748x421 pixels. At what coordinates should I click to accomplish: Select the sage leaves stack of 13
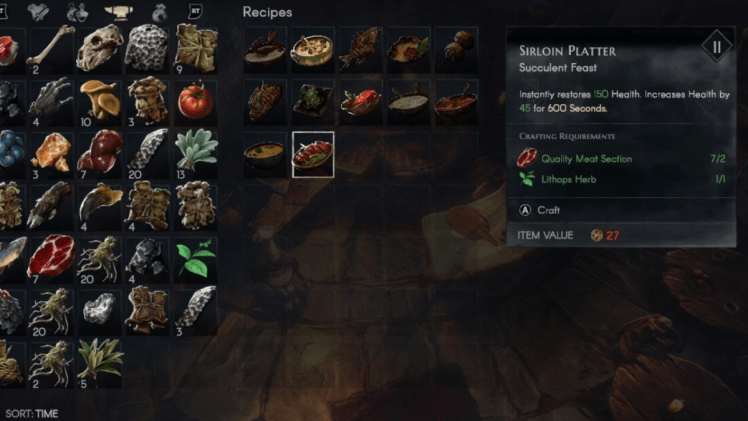coord(195,154)
